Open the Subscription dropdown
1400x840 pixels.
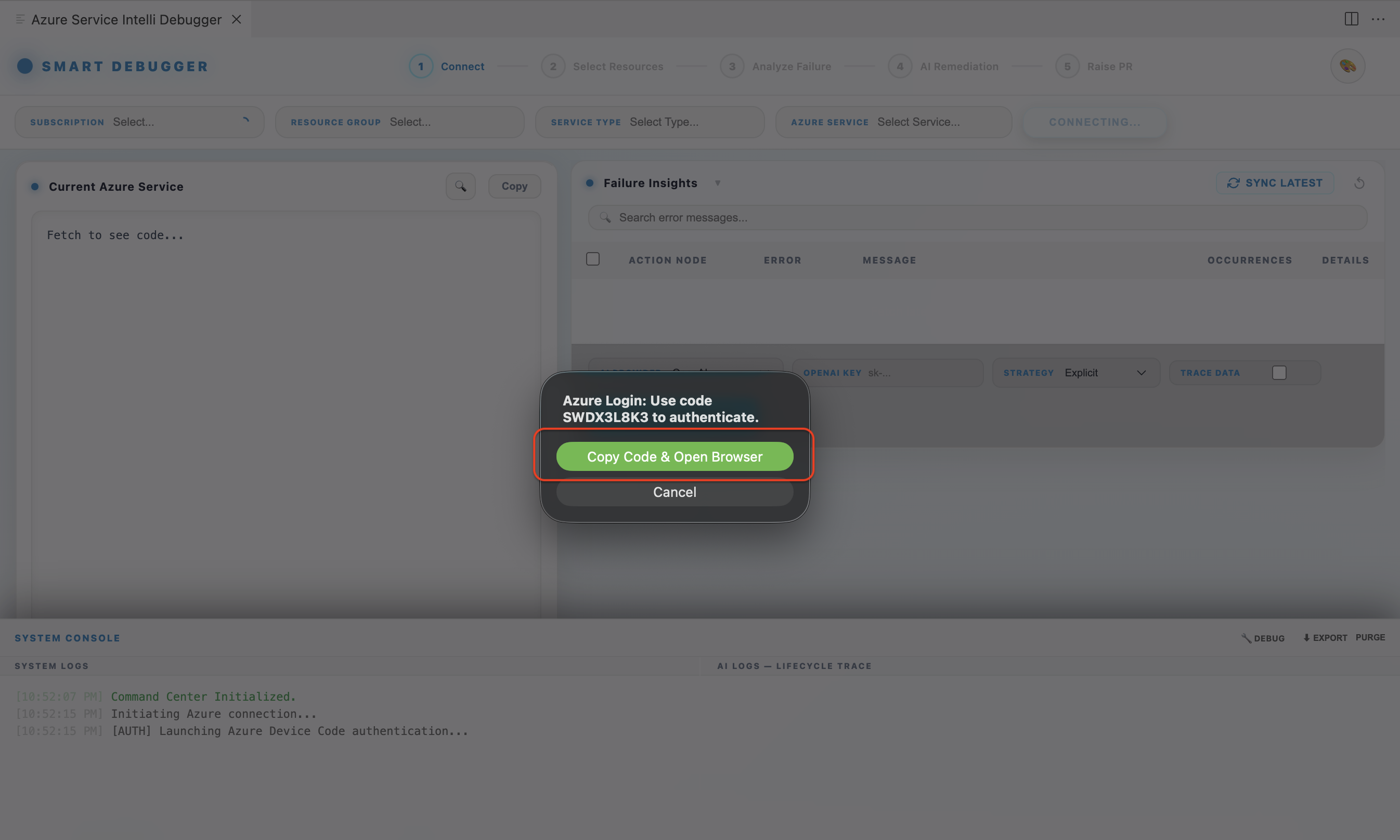[139, 122]
